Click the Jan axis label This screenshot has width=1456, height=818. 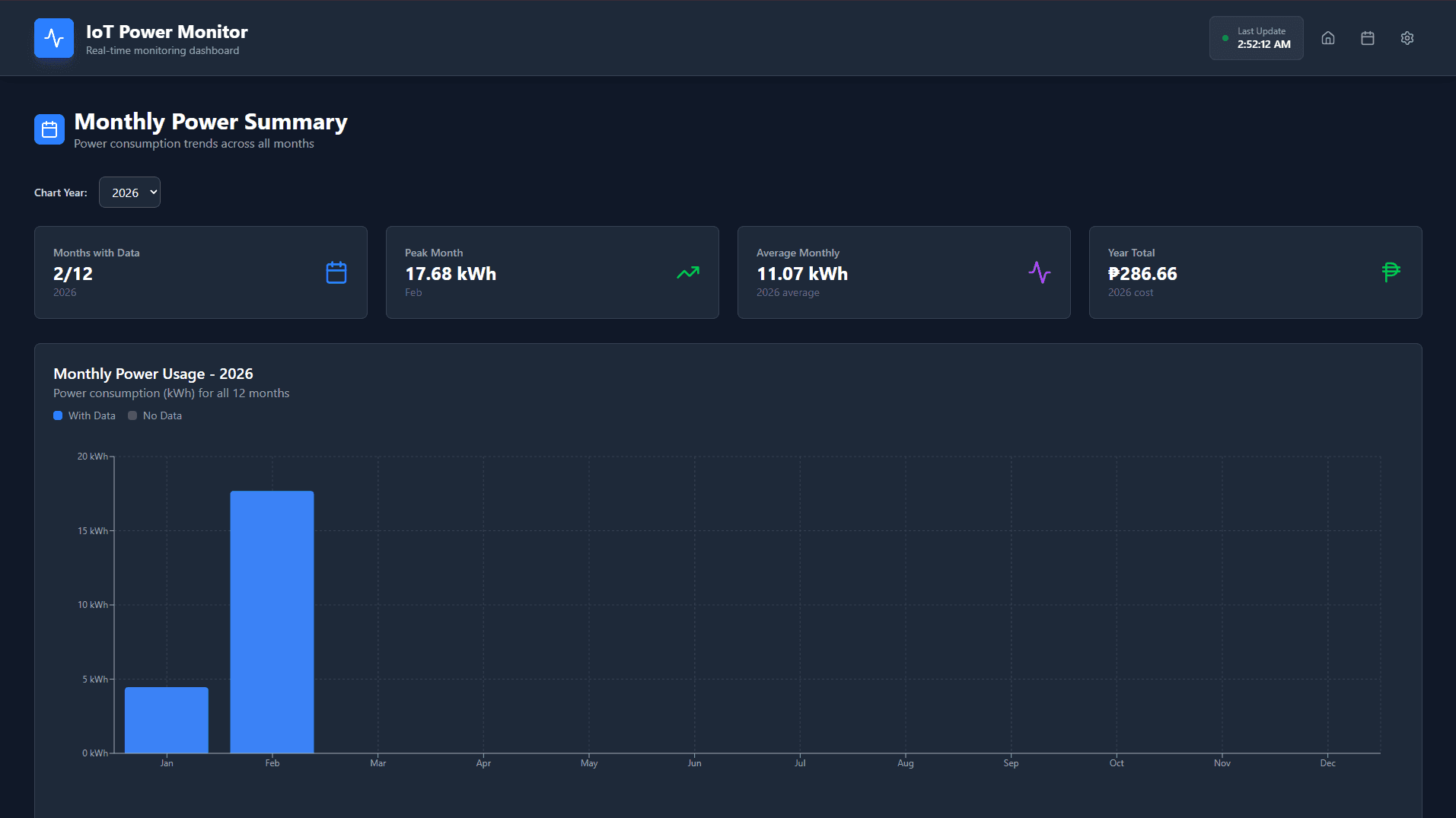point(167,763)
